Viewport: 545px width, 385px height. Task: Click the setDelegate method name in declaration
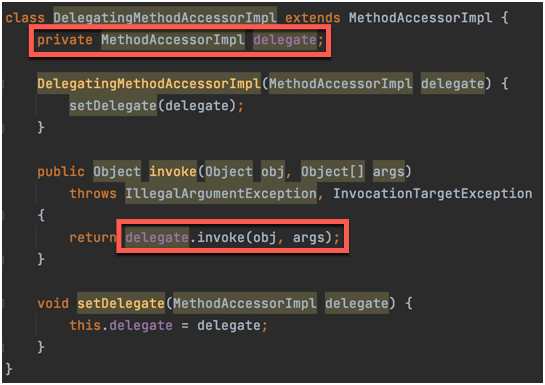121,303
